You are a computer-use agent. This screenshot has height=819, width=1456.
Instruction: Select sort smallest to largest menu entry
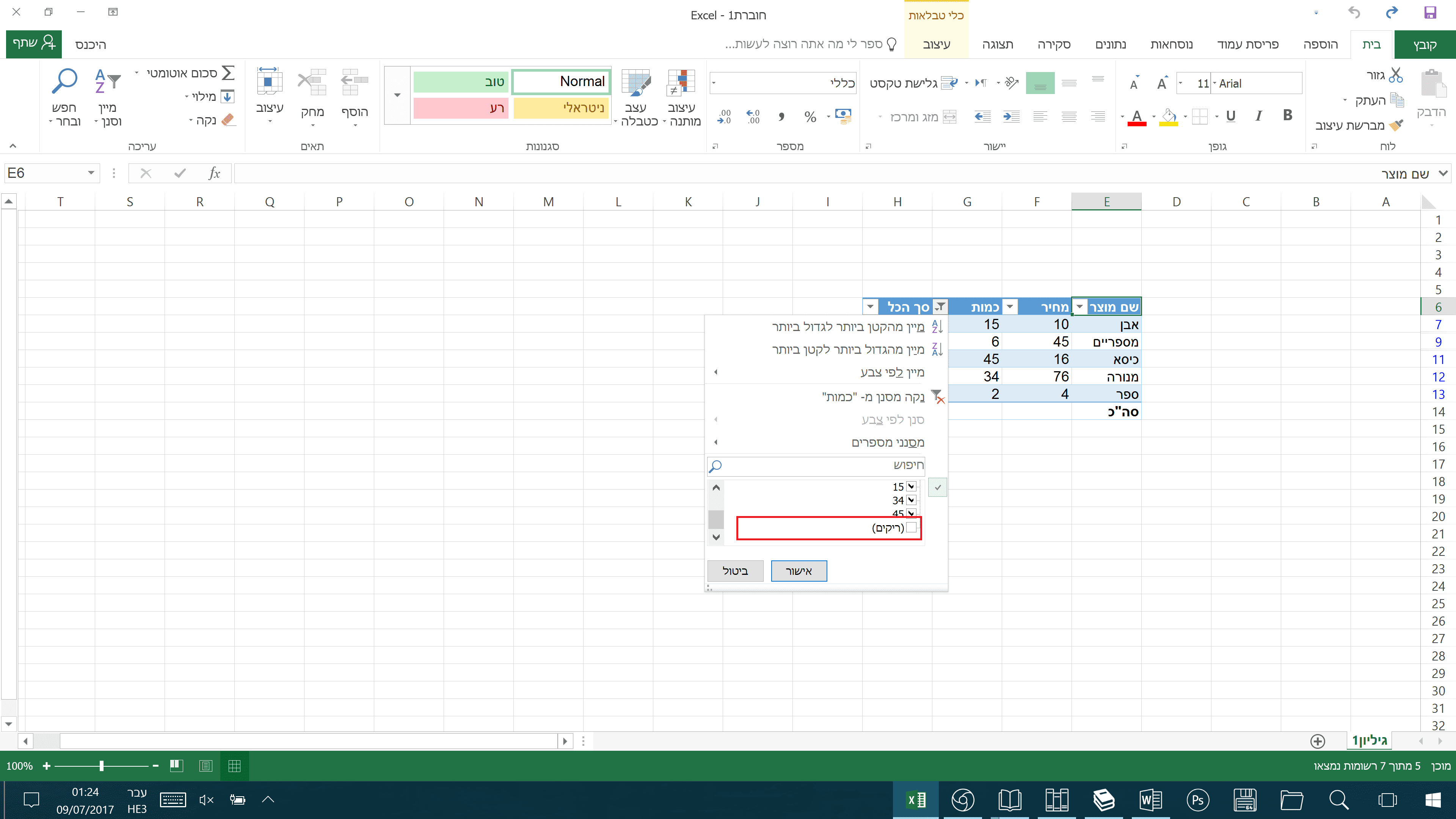(848, 327)
